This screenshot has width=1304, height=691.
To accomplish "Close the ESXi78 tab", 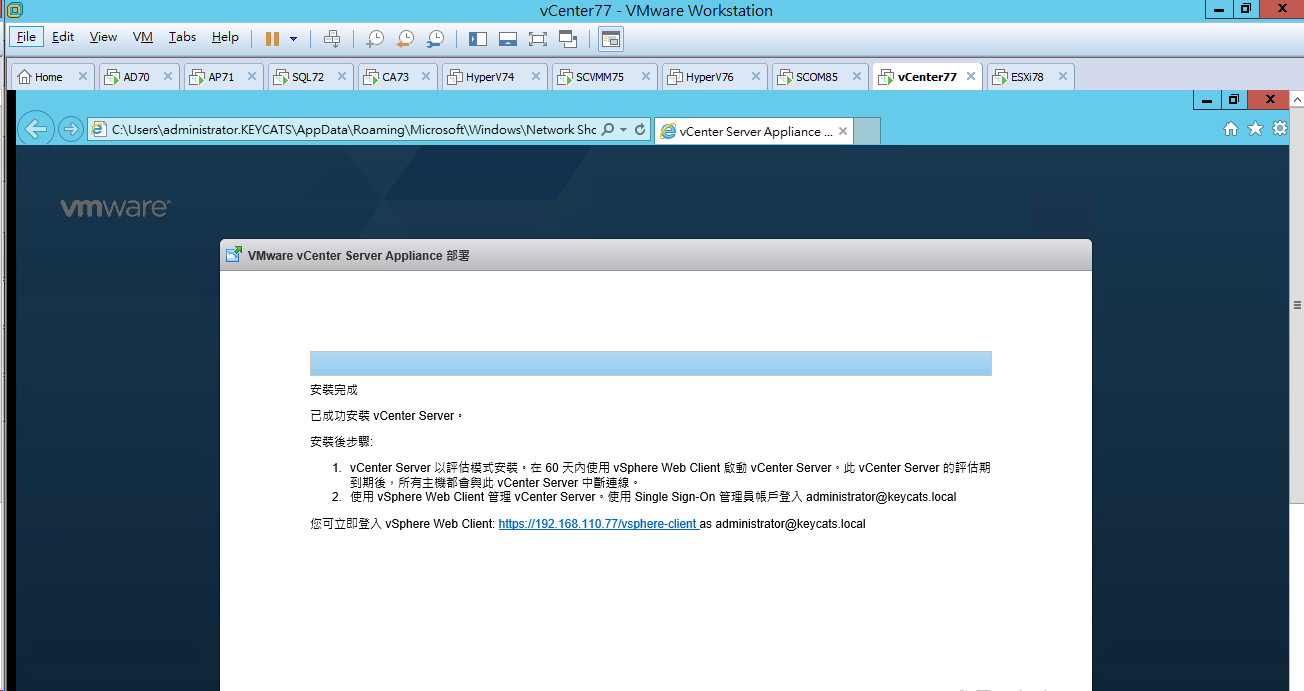I will [x=1062, y=76].
